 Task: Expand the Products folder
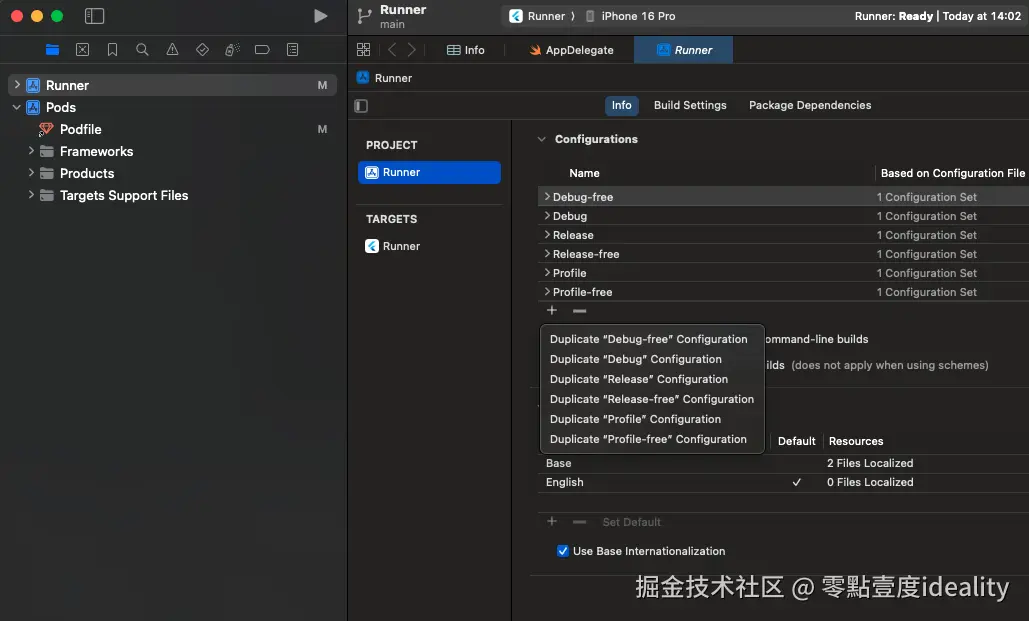point(31,173)
